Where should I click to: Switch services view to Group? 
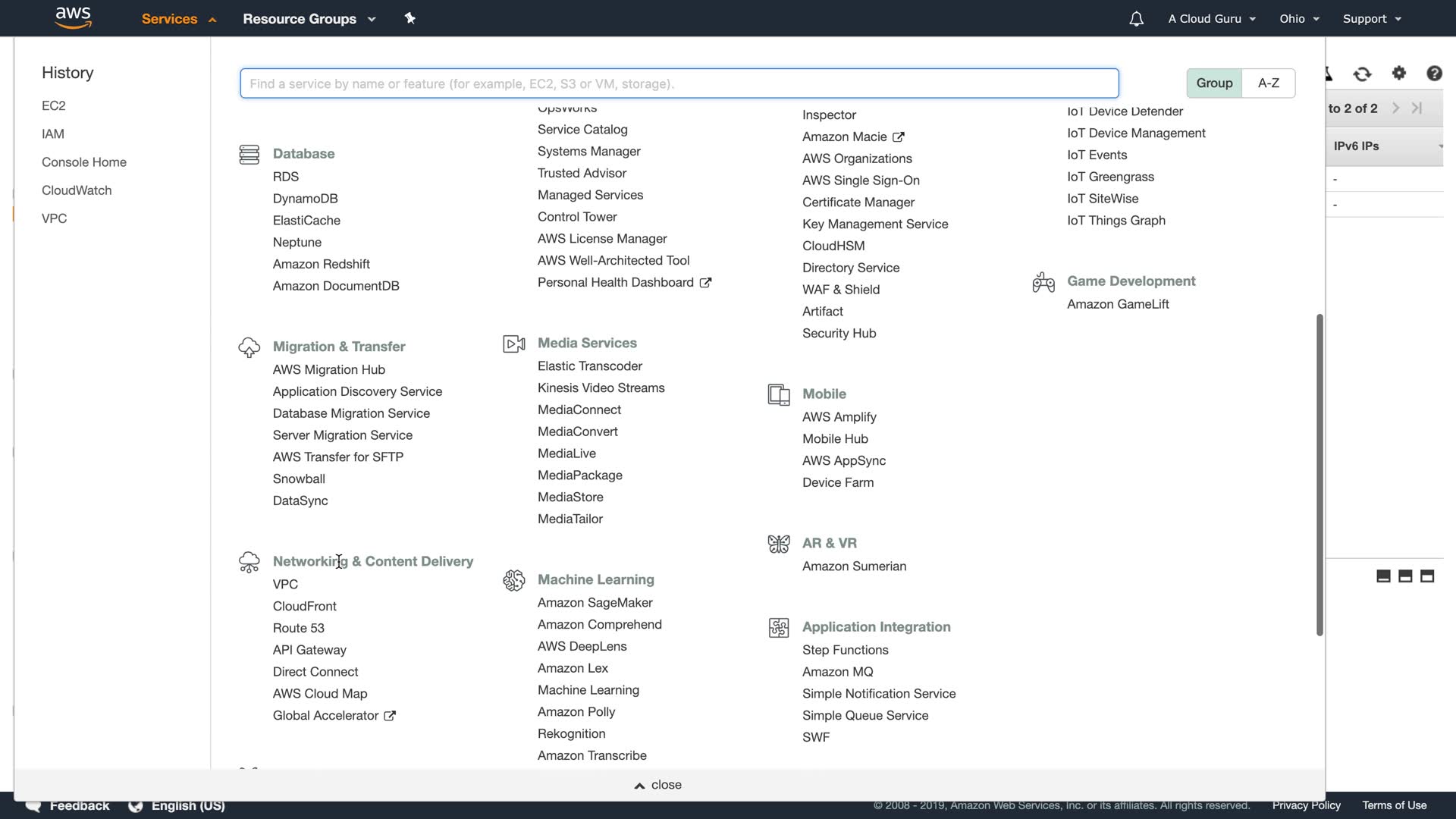[1214, 83]
